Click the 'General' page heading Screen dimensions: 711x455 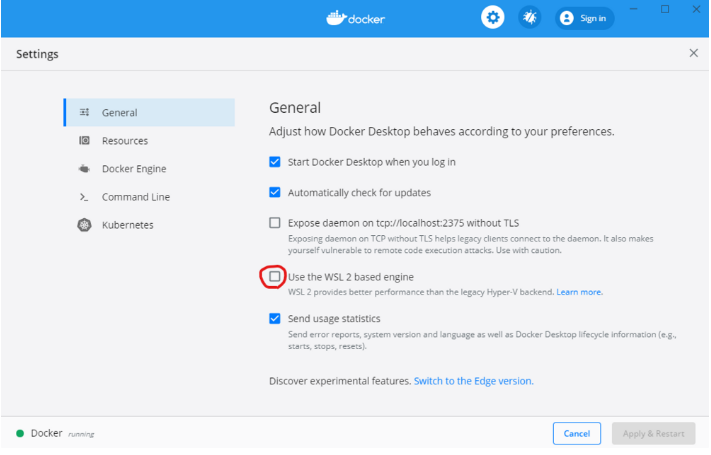pos(295,108)
